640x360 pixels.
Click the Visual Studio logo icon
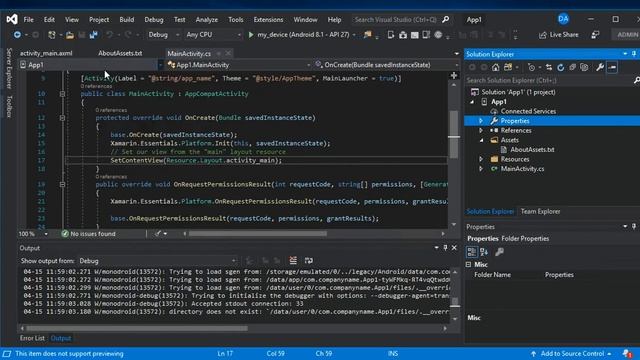(12, 19)
